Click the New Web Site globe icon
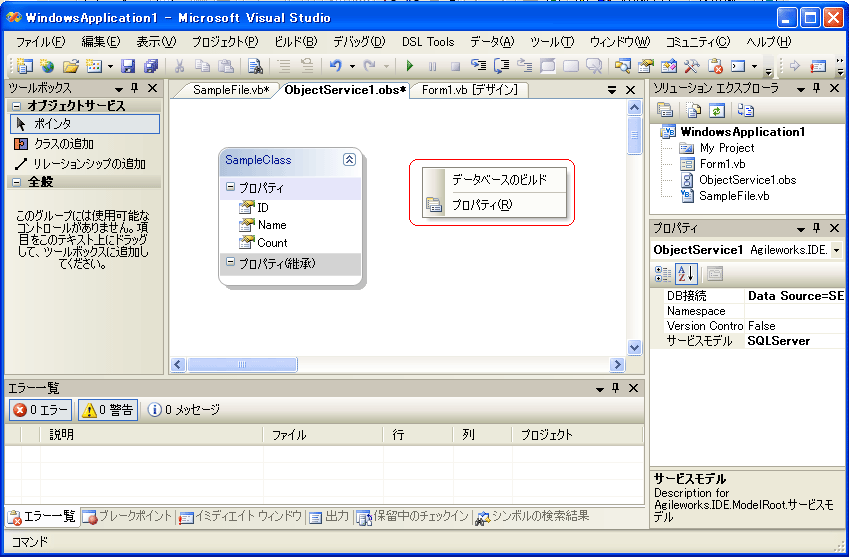 [48, 66]
